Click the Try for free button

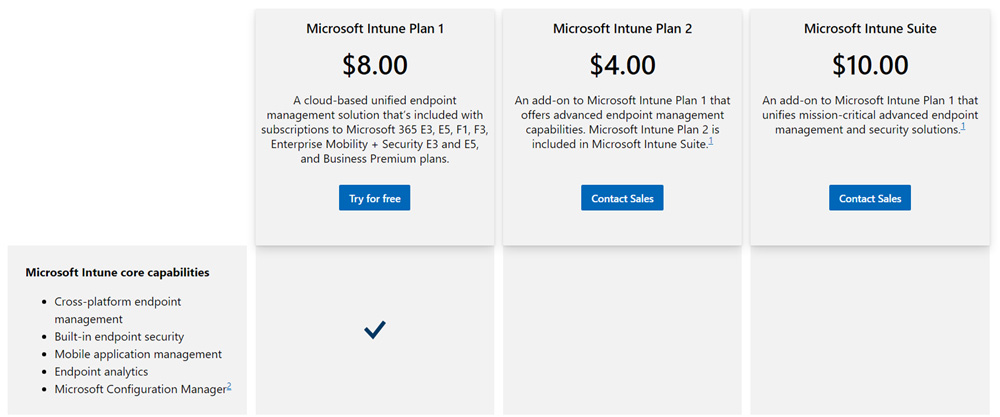375,198
